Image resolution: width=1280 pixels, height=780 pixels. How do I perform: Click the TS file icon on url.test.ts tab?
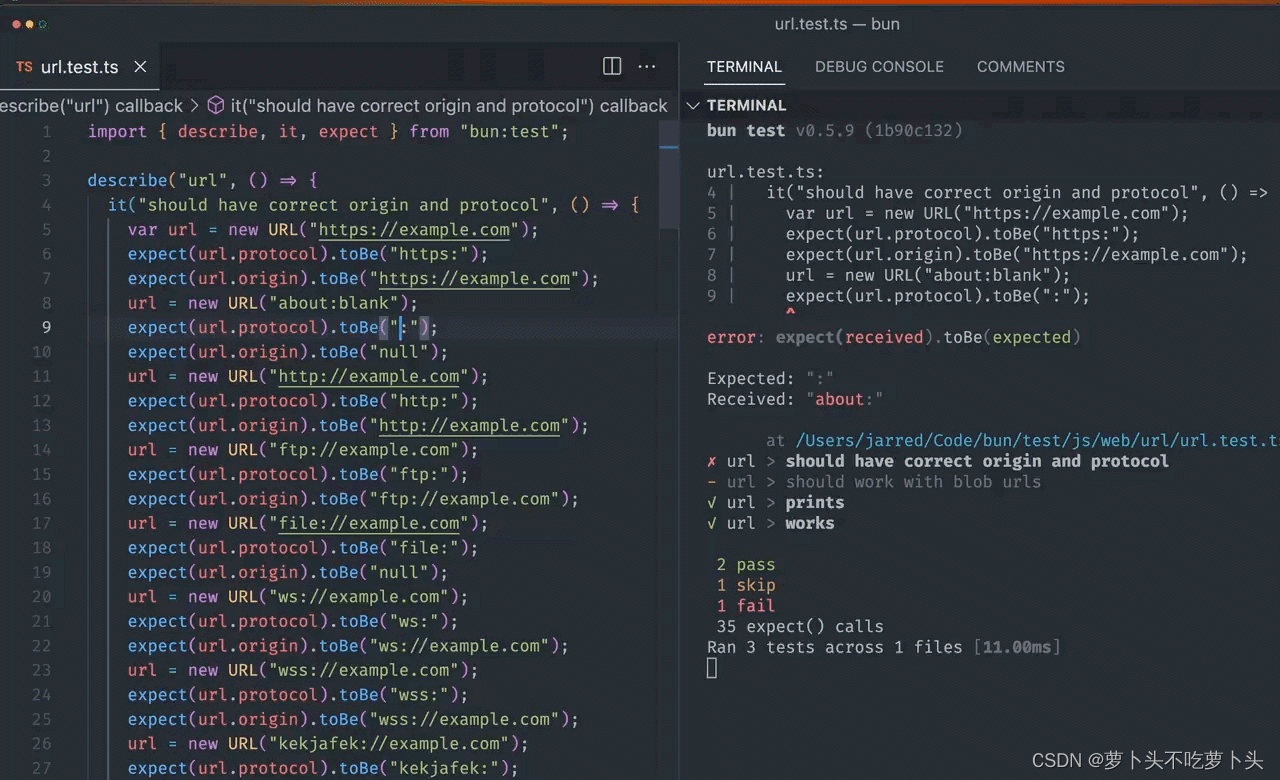(24, 67)
